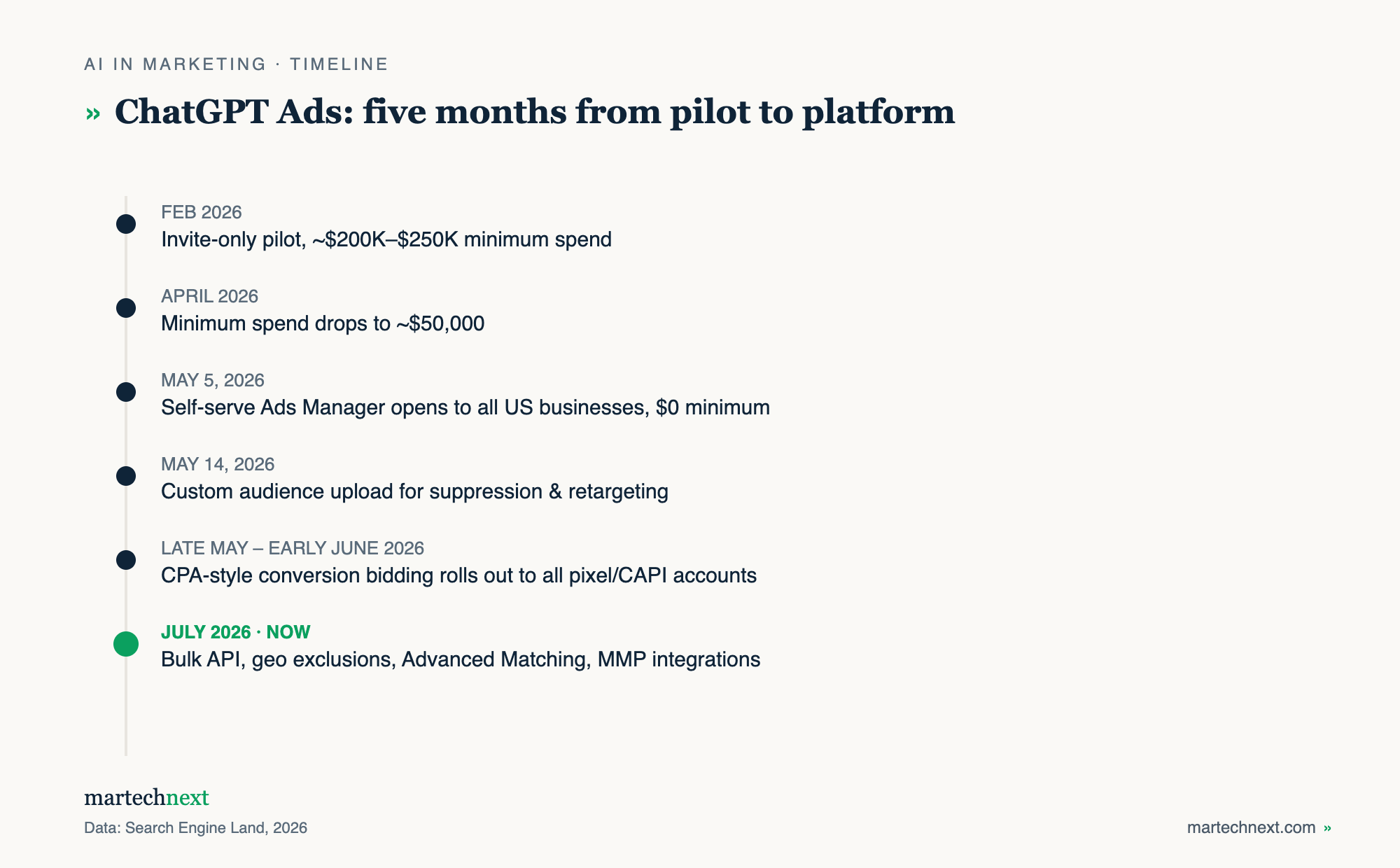The height and width of the screenshot is (868, 1400).
Task: Click the Custom audience upload entry text
Action: pyautogui.click(x=414, y=491)
